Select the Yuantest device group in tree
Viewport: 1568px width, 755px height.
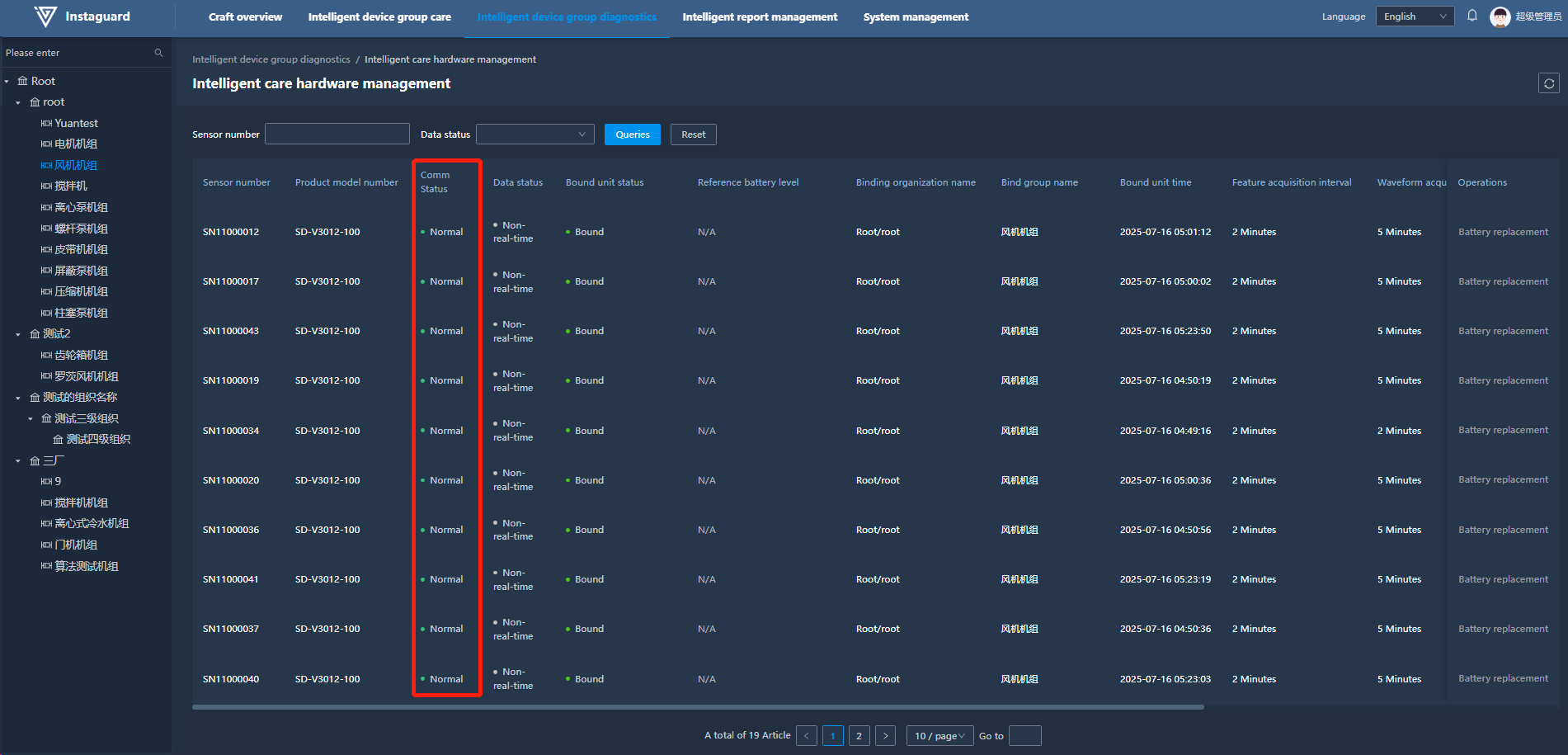point(76,123)
